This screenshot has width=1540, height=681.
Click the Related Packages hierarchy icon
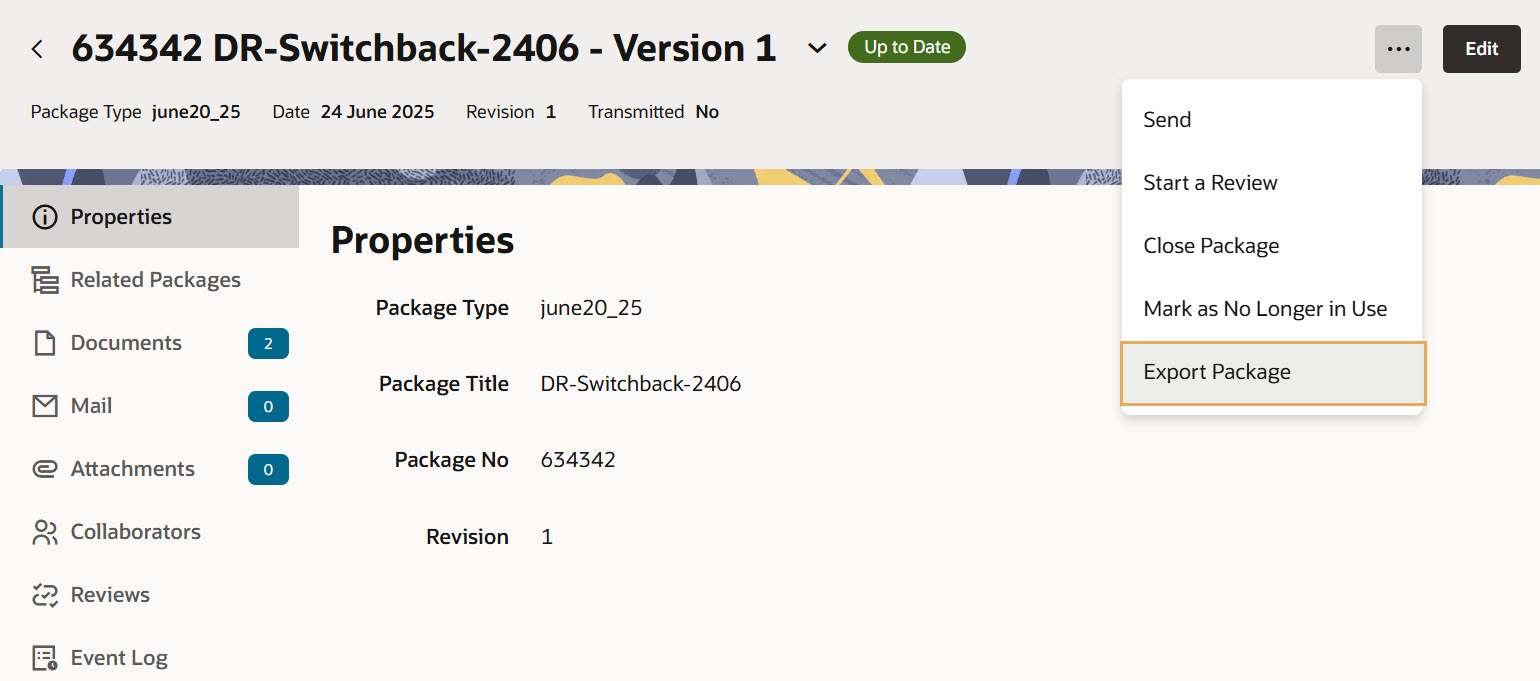pos(45,280)
